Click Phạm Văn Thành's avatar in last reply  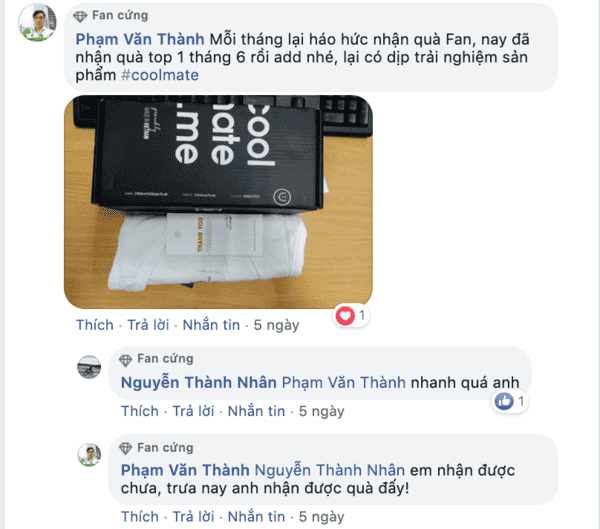click(x=89, y=455)
